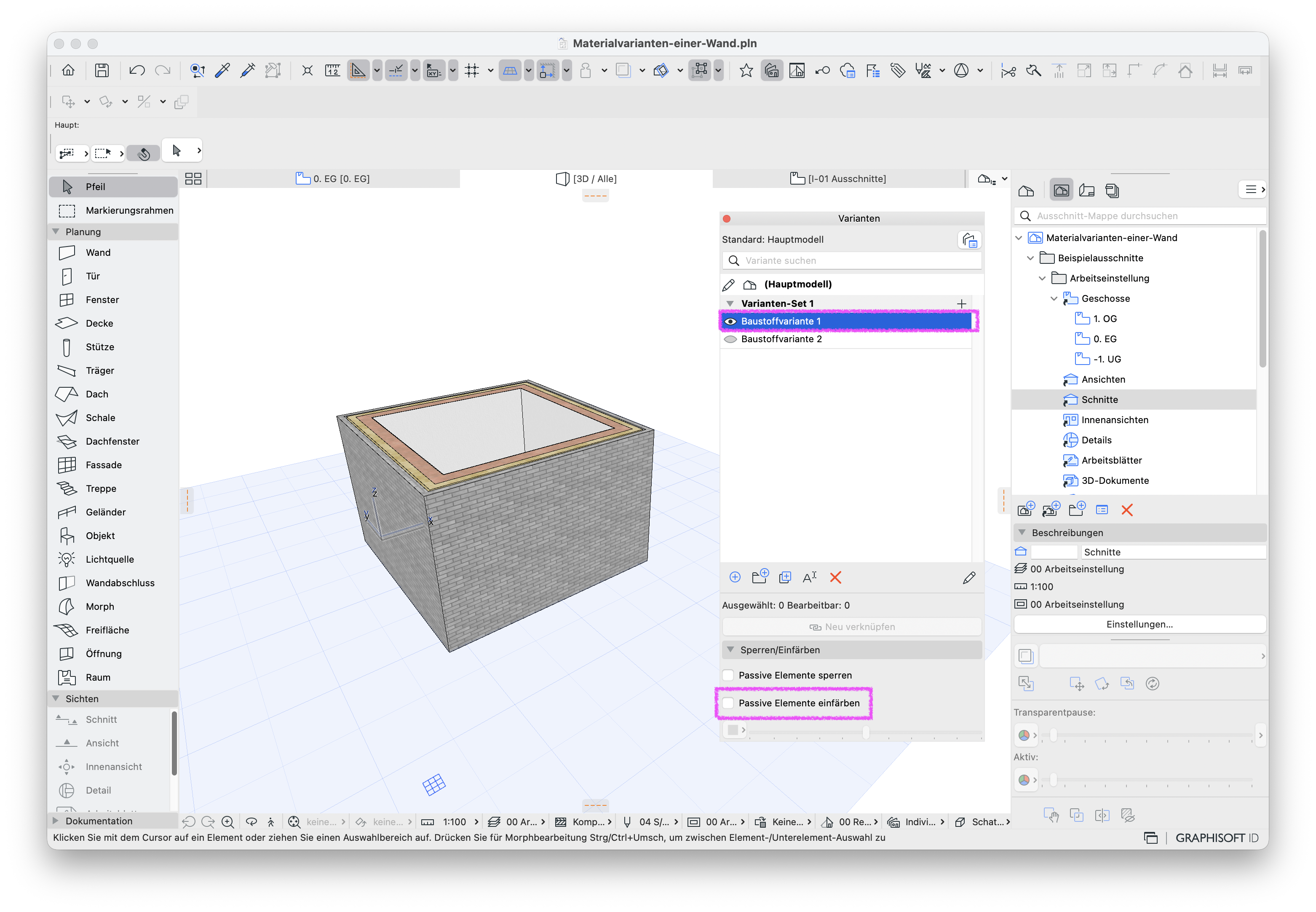1316x912 pixels.
Task: Toggle the snap grid toolbar button
Action: (x=472, y=71)
